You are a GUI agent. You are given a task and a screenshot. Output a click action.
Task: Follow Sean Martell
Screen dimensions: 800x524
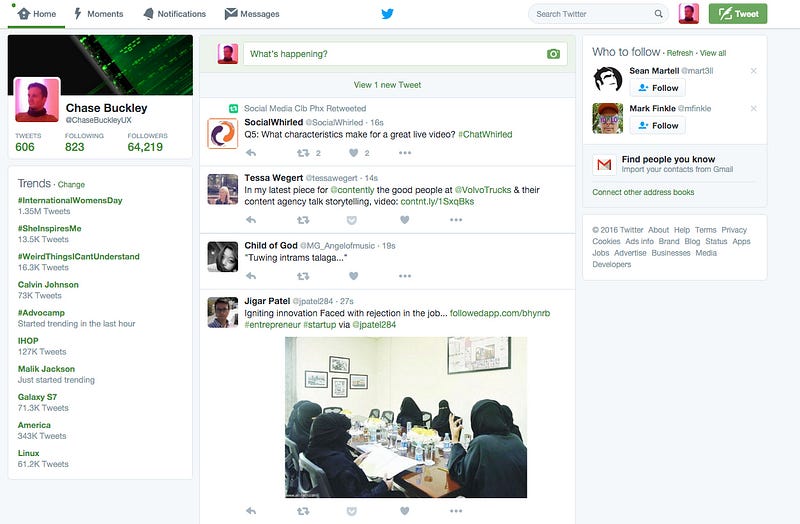pyautogui.click(x=658, y=88)
